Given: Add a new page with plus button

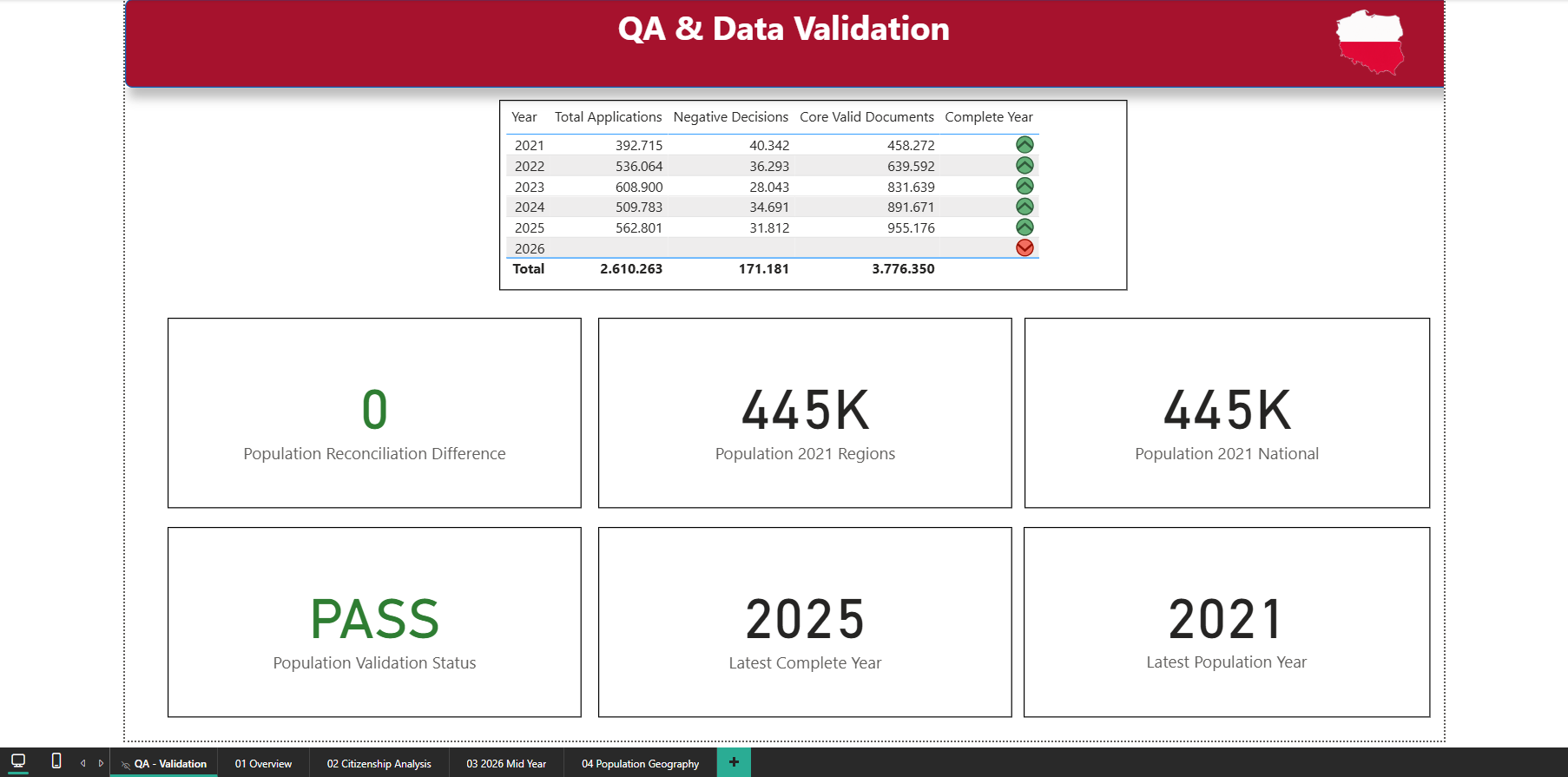Looking at the screenshot, I should pyautogui.click(x=734, y=762).
